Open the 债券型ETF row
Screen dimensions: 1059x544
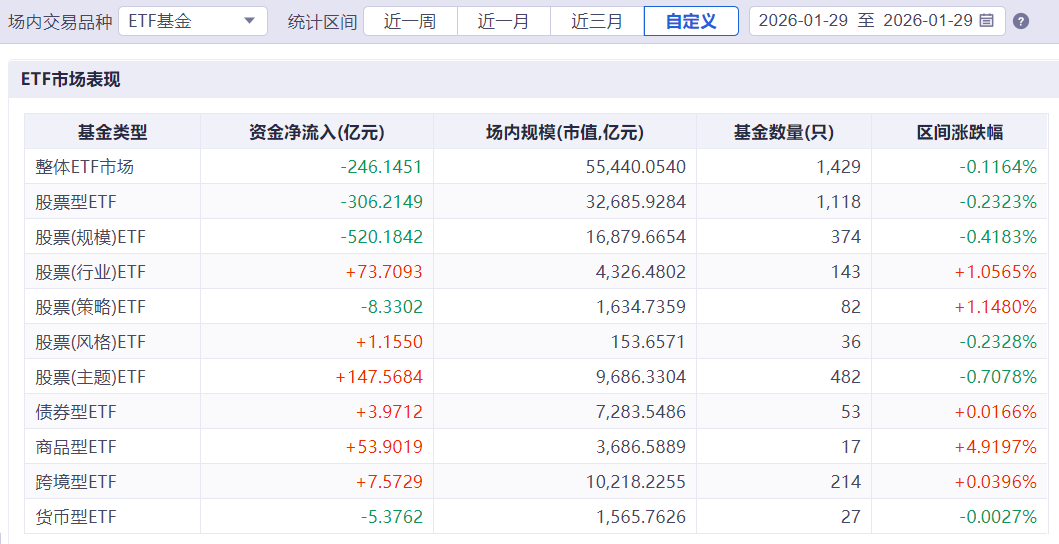click(x=536, y=412)
